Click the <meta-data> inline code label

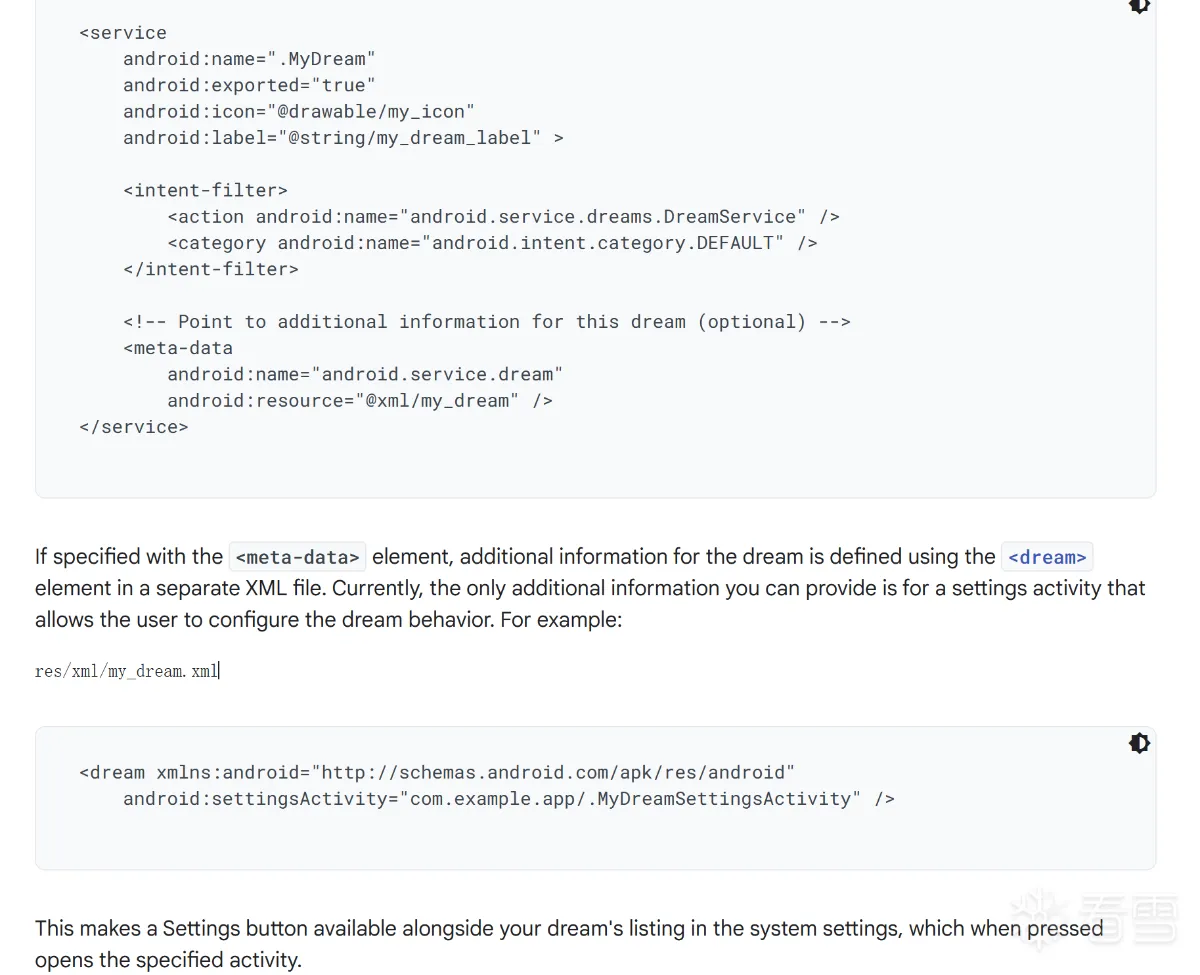pos(297,557)
